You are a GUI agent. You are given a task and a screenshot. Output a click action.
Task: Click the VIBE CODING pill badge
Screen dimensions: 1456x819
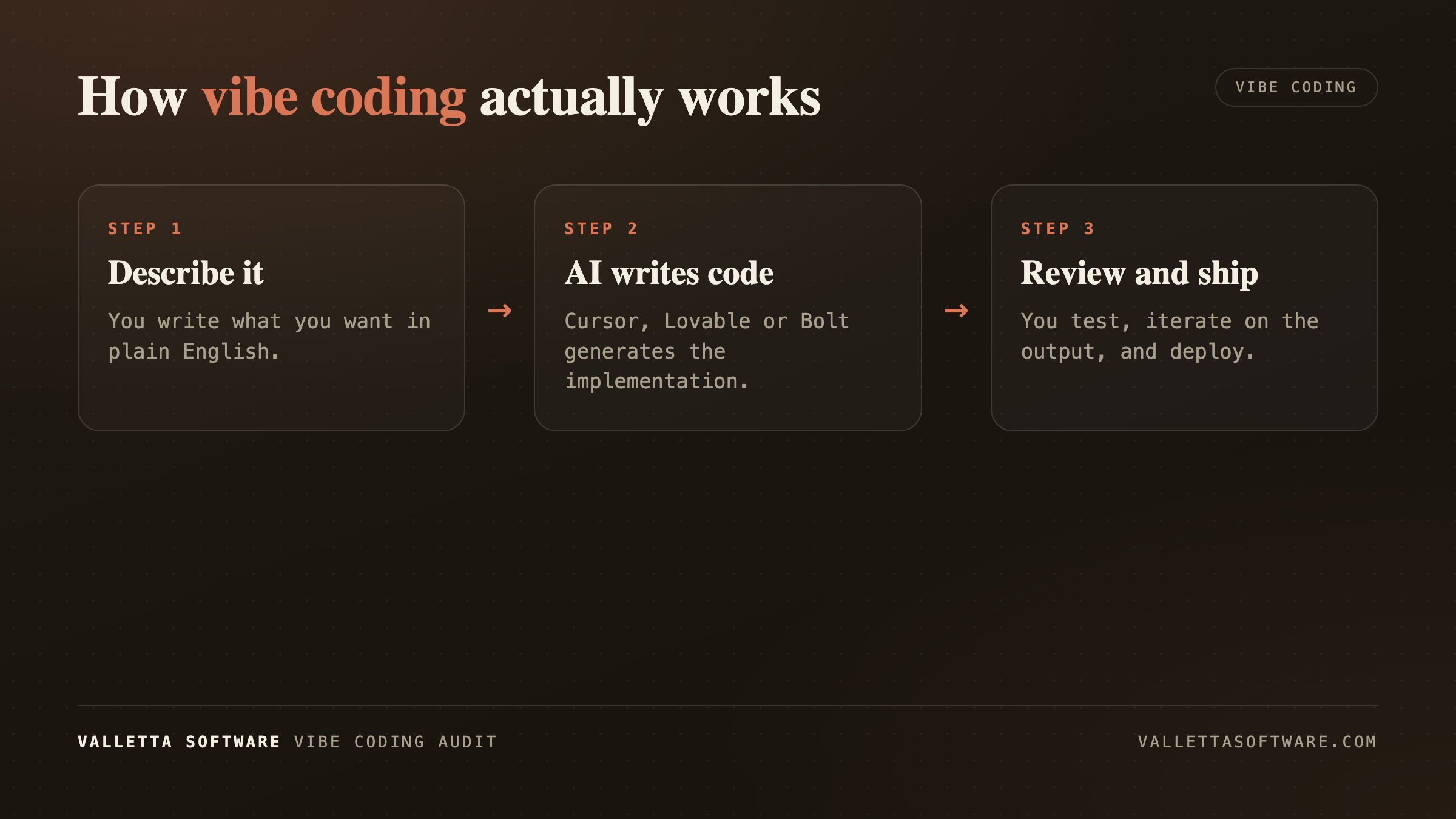tap(1296, 87)
